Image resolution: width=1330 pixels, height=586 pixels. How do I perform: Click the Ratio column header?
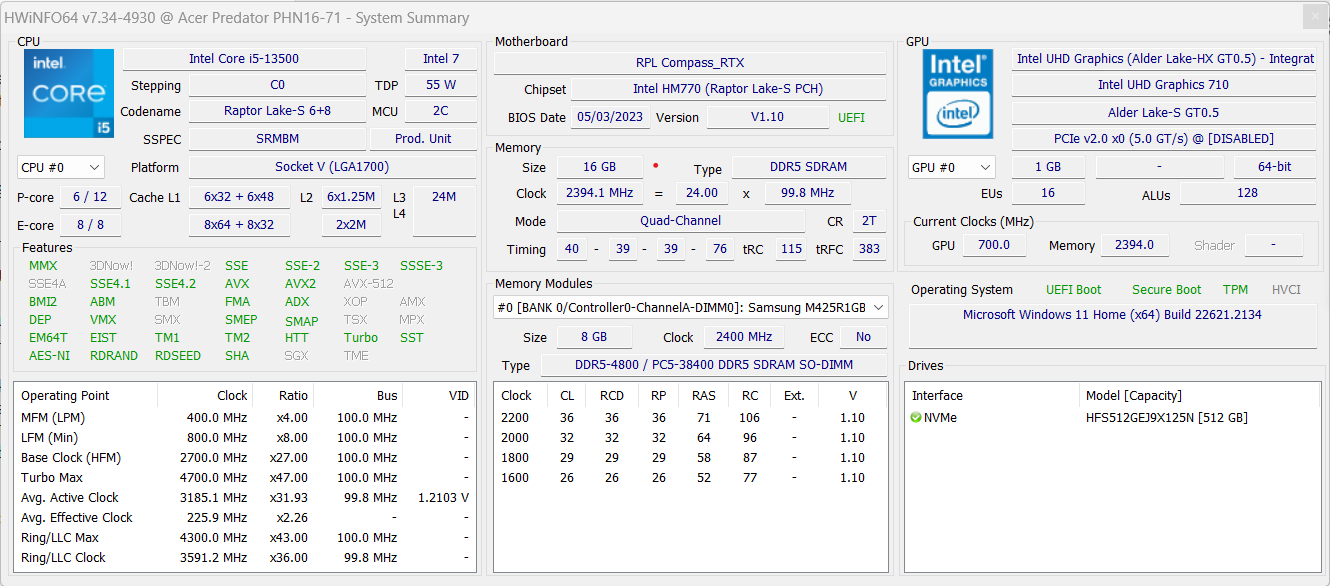pyautogui.click(x=281, y=396)
